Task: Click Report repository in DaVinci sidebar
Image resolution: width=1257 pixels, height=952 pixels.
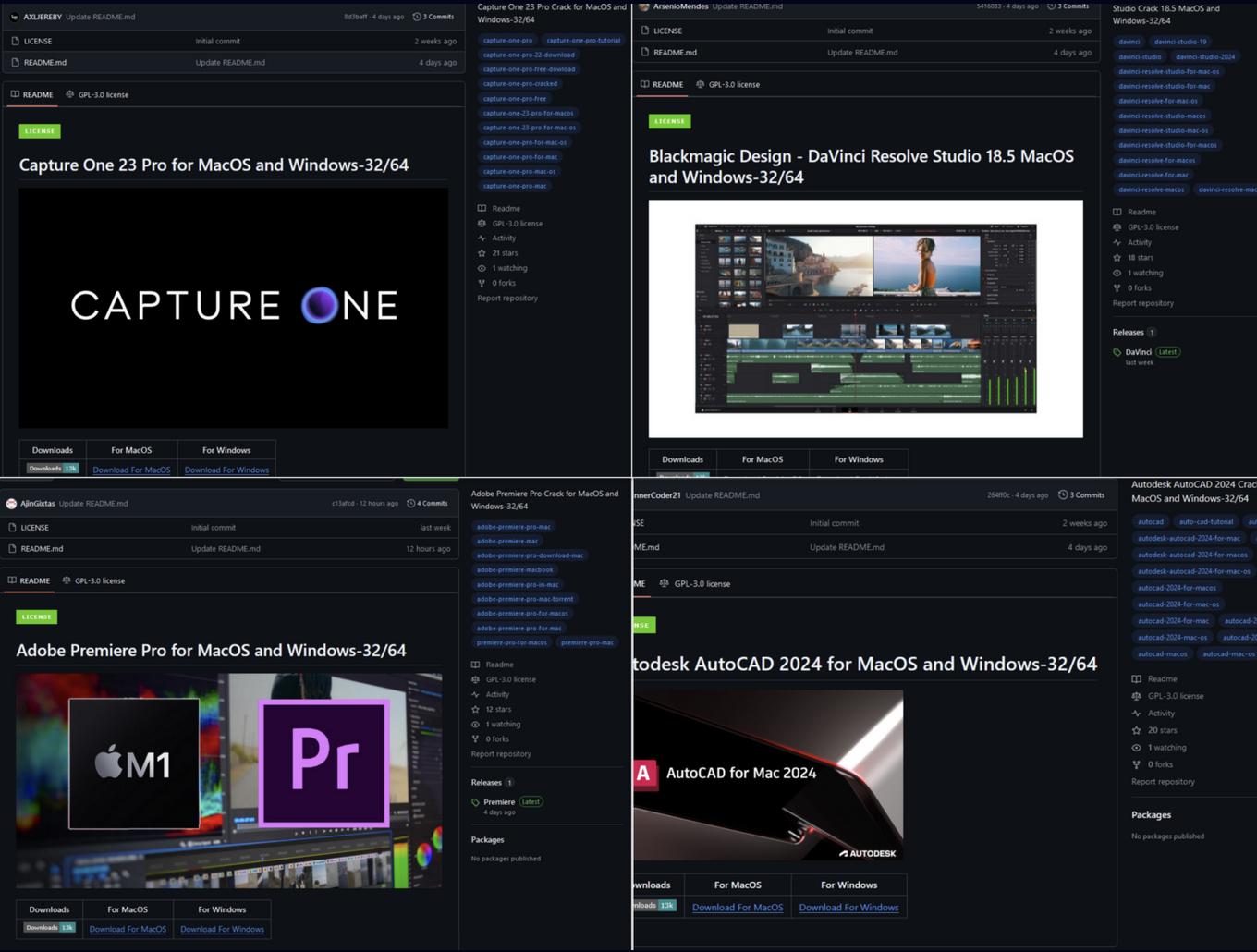Action: [x=1143, y=303]
